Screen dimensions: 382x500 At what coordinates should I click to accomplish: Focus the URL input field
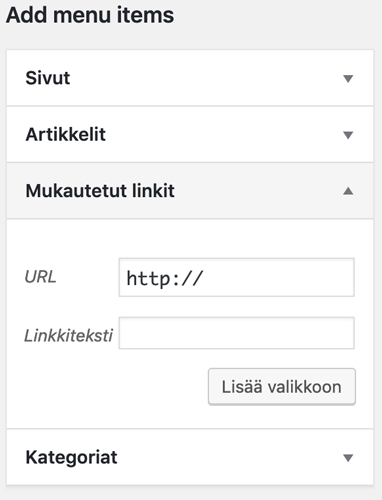point(237,277)
